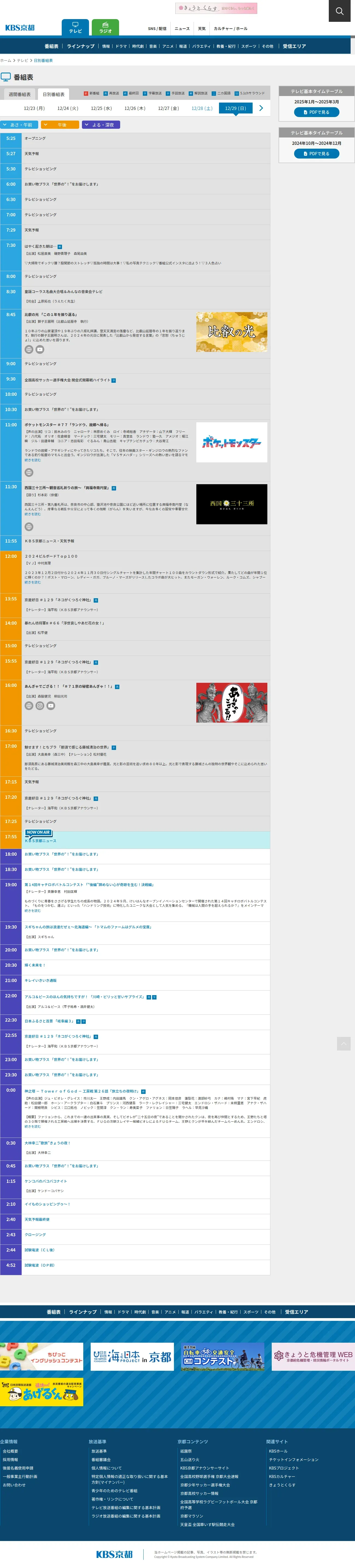This screenshot has height=1568, width=355.
Task: Open website globe icon for あんぎゃでござる
Action: (x=29, y=705)
